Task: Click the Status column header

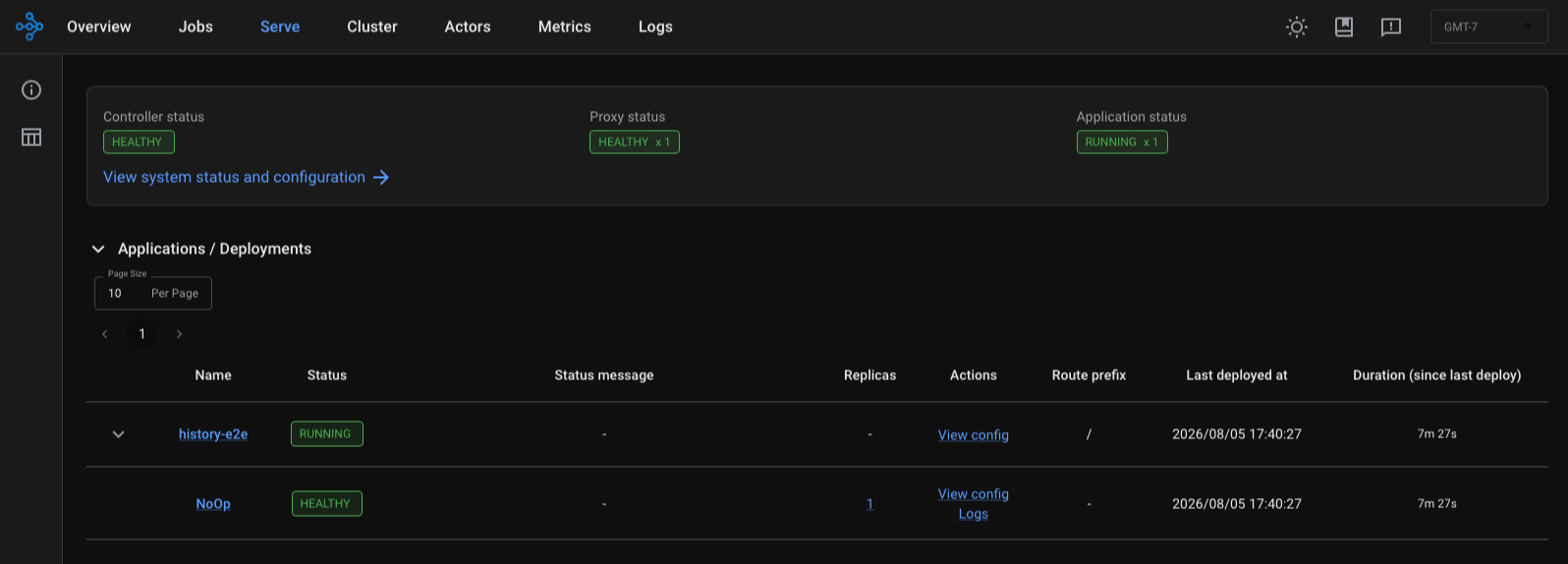Action: click(327, 375)
